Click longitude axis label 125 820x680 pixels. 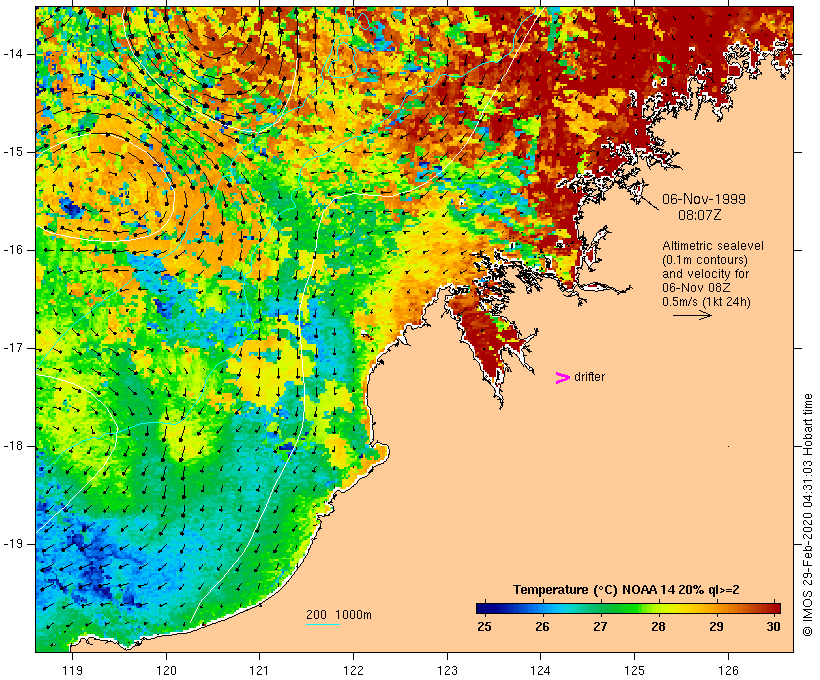click(634, 670)
